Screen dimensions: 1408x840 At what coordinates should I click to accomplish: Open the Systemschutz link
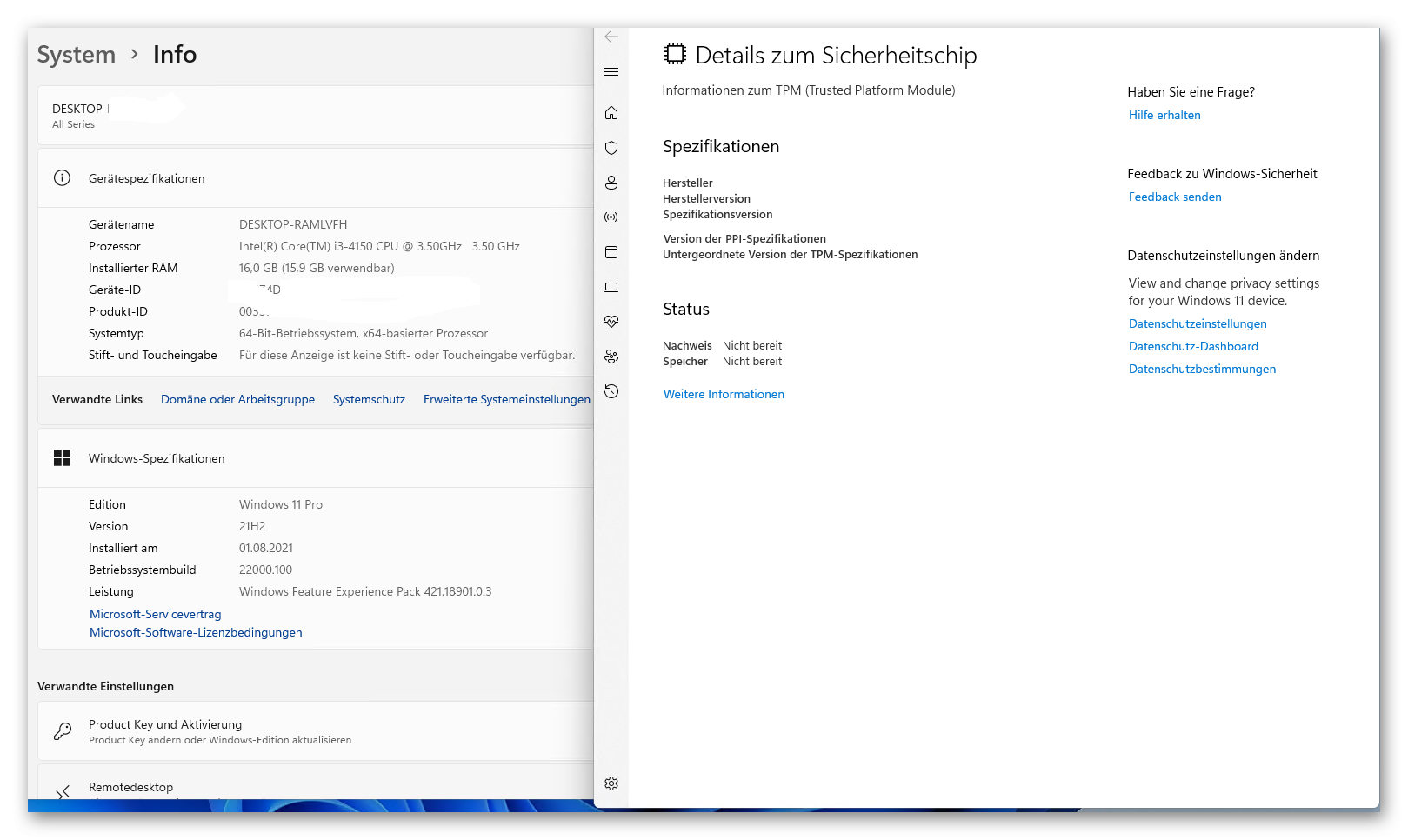(369, 399)
